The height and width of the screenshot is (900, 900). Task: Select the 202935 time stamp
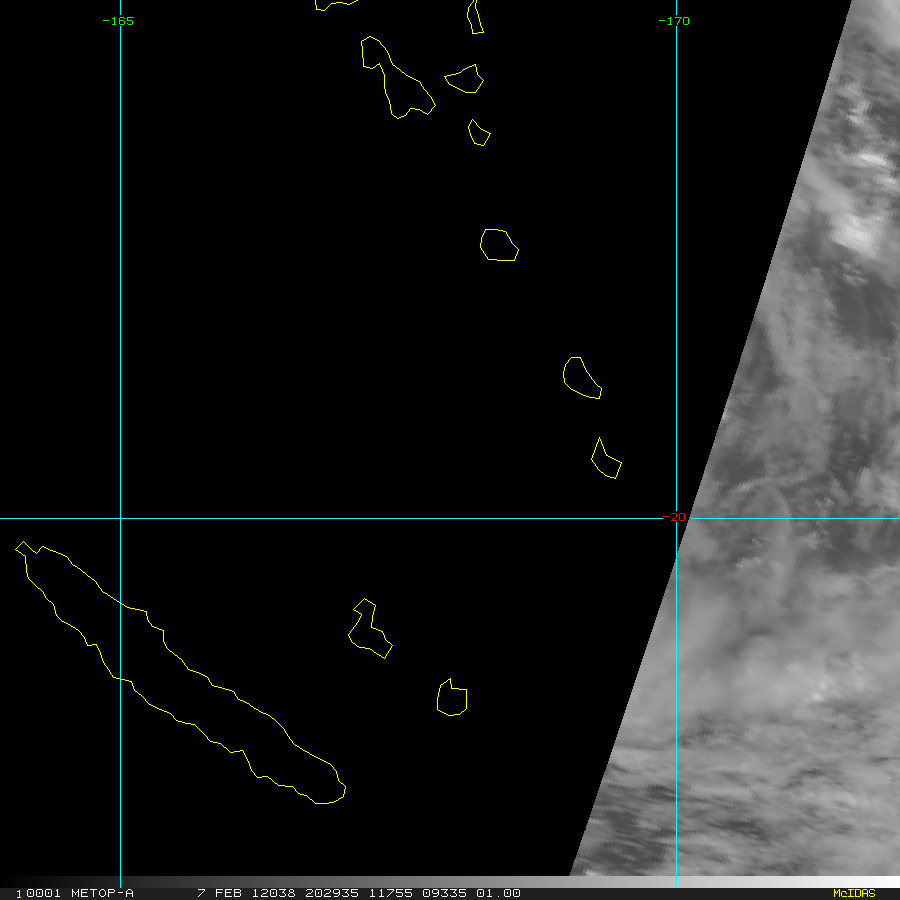(332, 893)
